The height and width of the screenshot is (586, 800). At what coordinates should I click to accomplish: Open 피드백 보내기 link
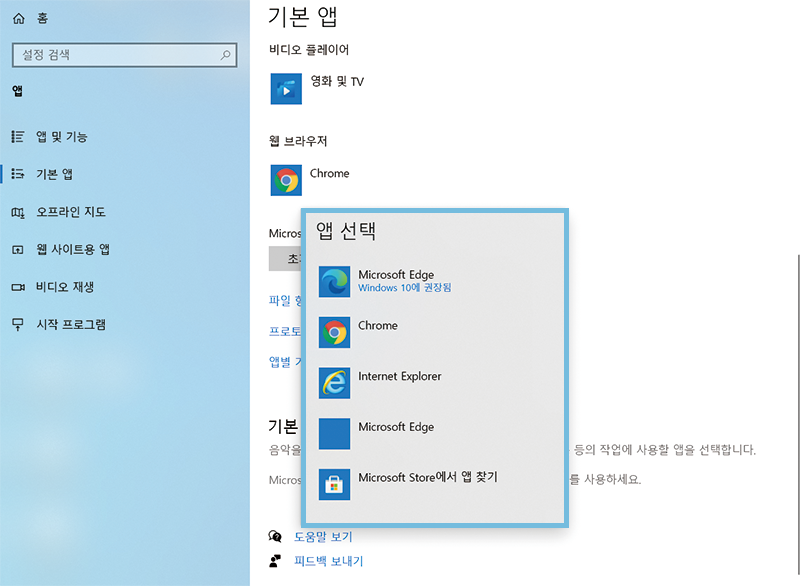pos(329,561)
